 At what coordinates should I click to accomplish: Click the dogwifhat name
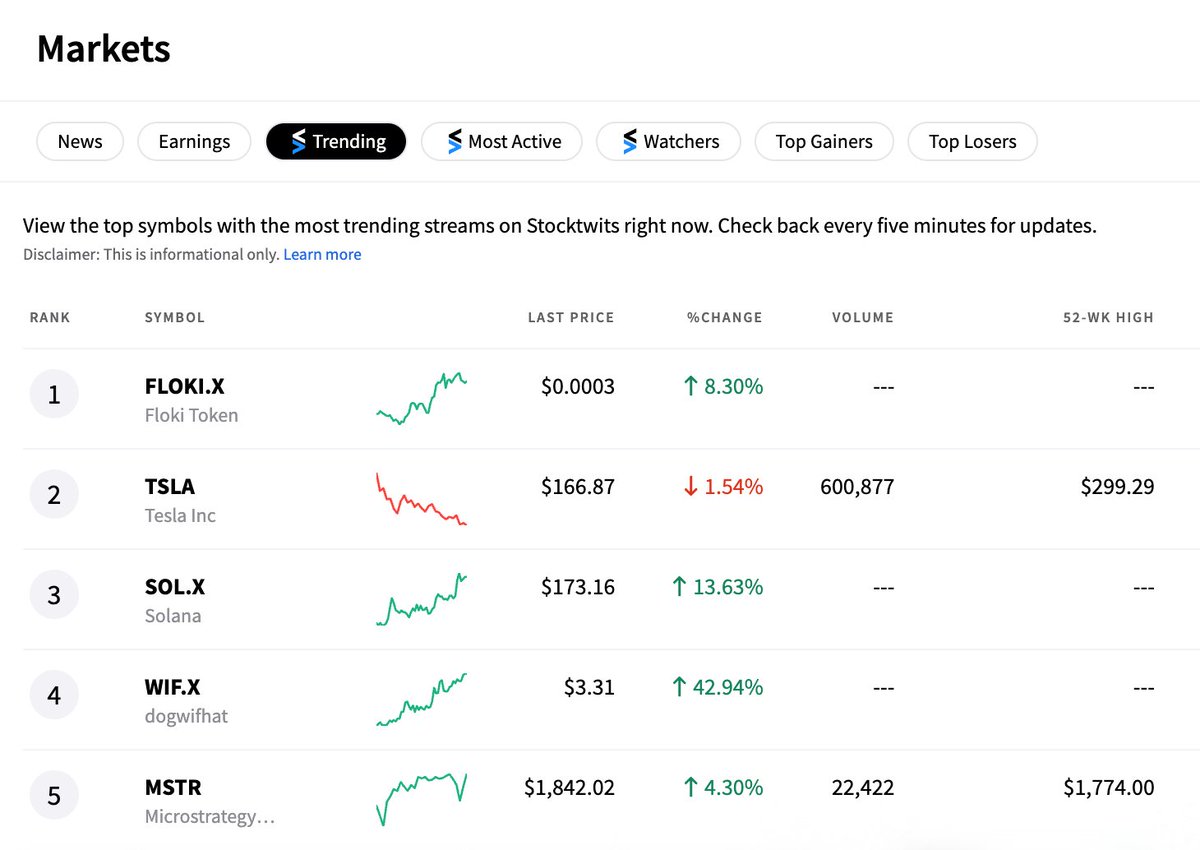pyautogui.click(x=186, y=716)
